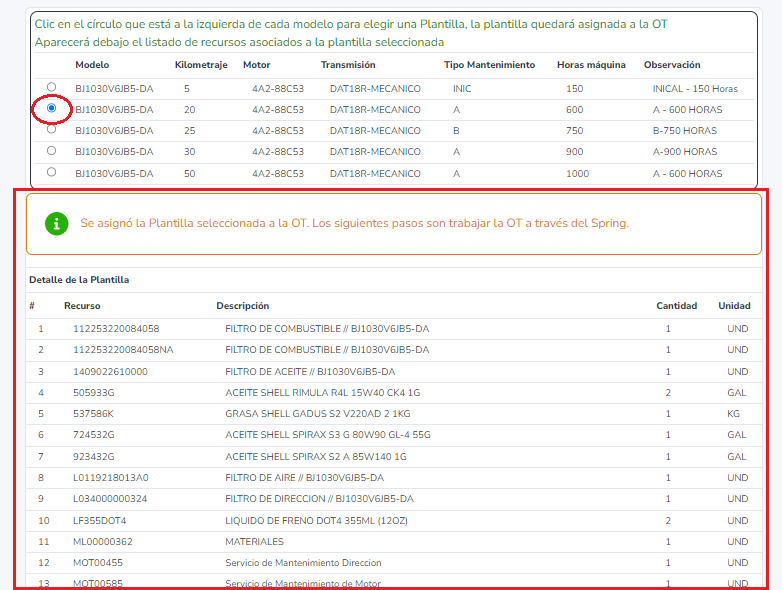
Task: Click the Cantidad column header
Action: (677, 306)
